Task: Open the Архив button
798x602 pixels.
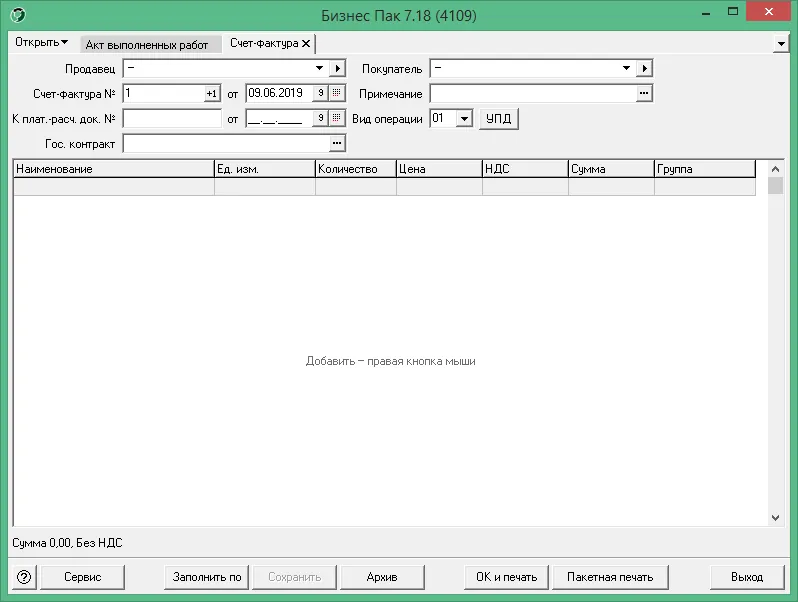Action: coord(382,577)
